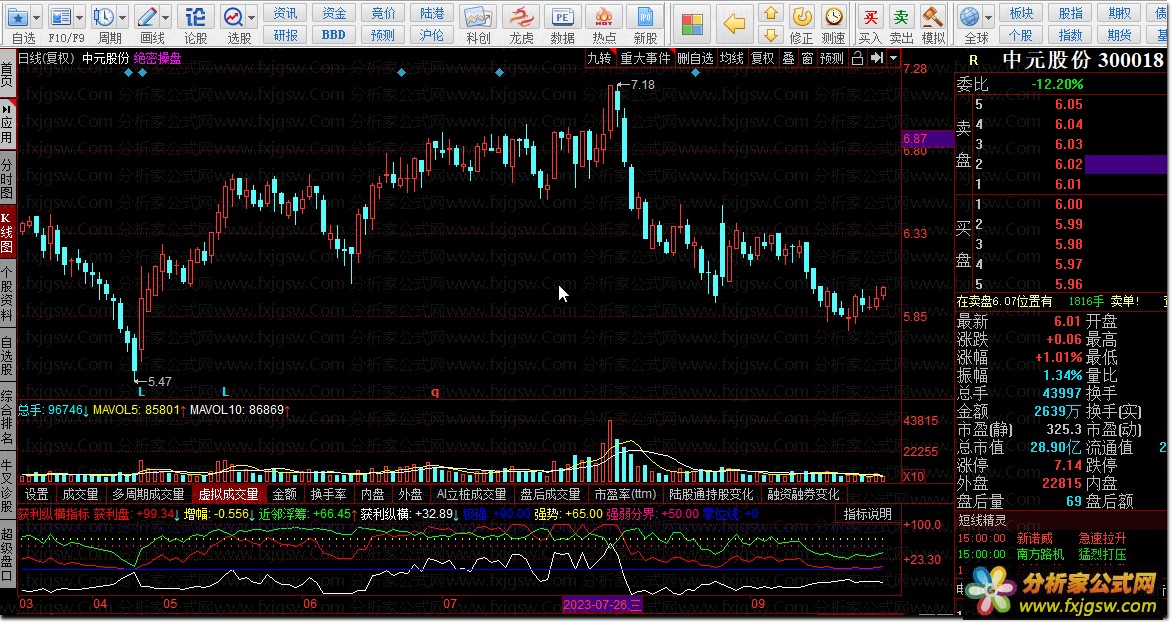Click the 测速 speed test clock icon
The width and height of the screenshot is (1173, 623).
click(x=833, y=16)
